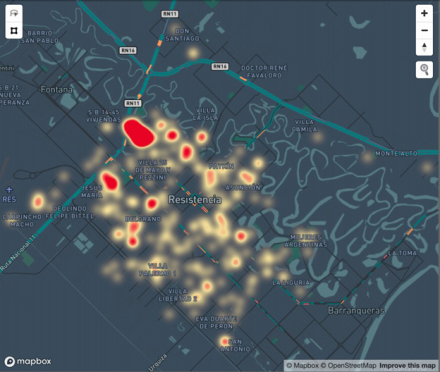
Task: Open the Mapbox logo link
Action: 28,361
